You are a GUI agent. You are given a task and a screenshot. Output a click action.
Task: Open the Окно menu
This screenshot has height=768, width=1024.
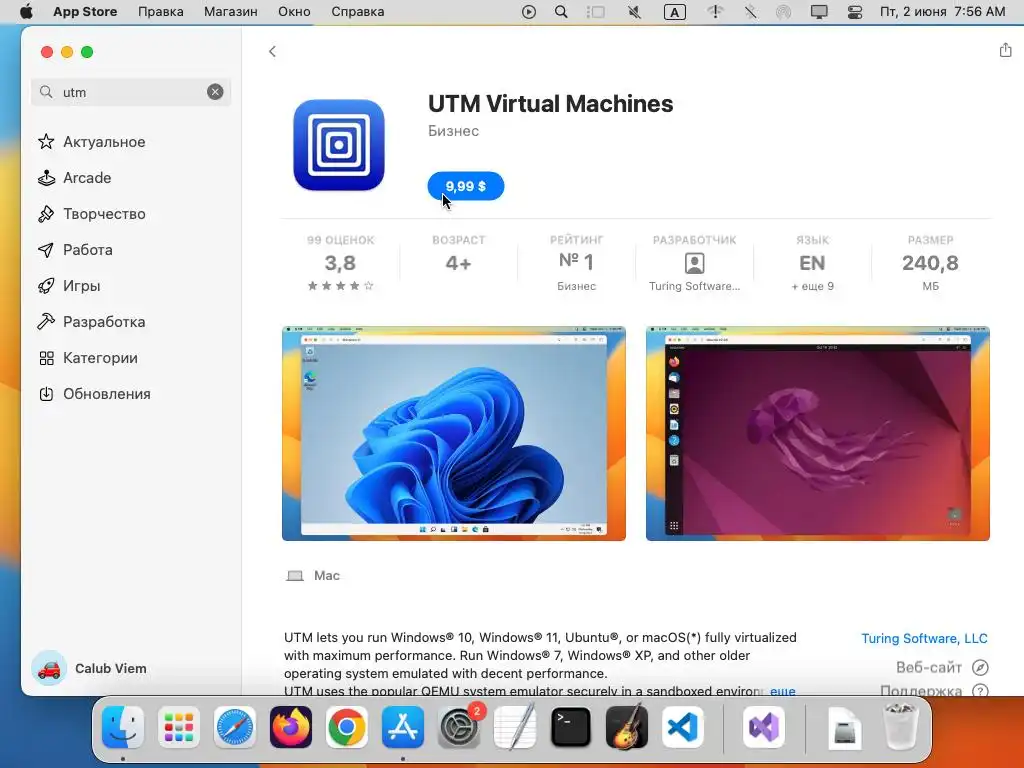tap(294, 12)
